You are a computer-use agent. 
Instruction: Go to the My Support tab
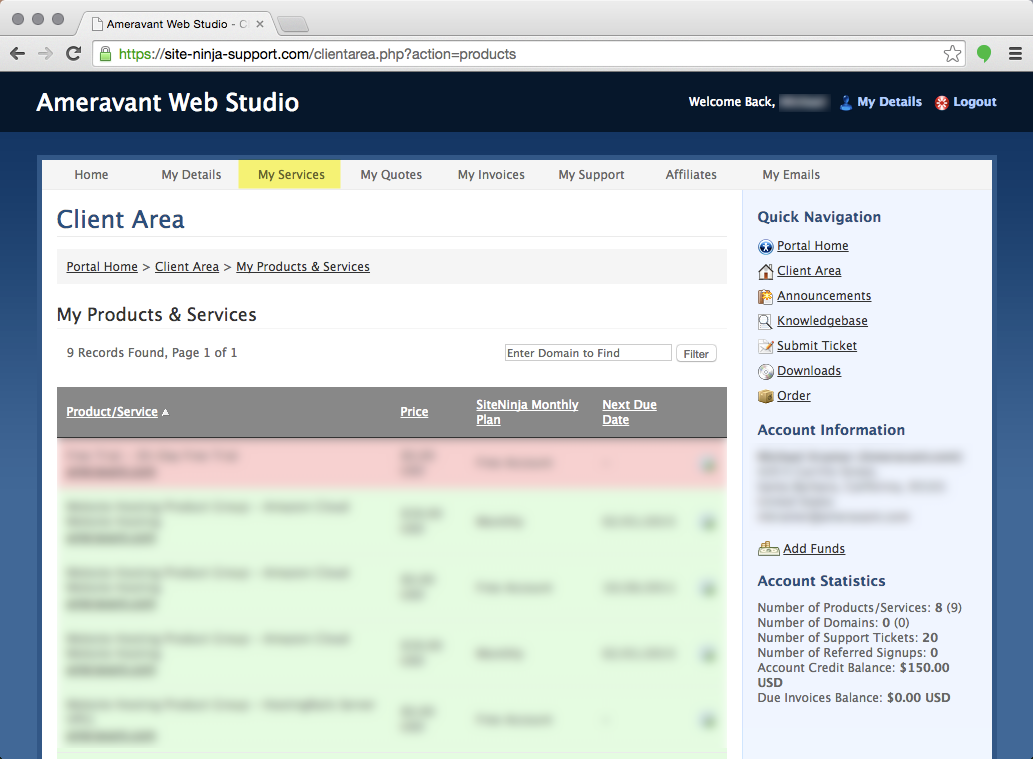point(591,174)
